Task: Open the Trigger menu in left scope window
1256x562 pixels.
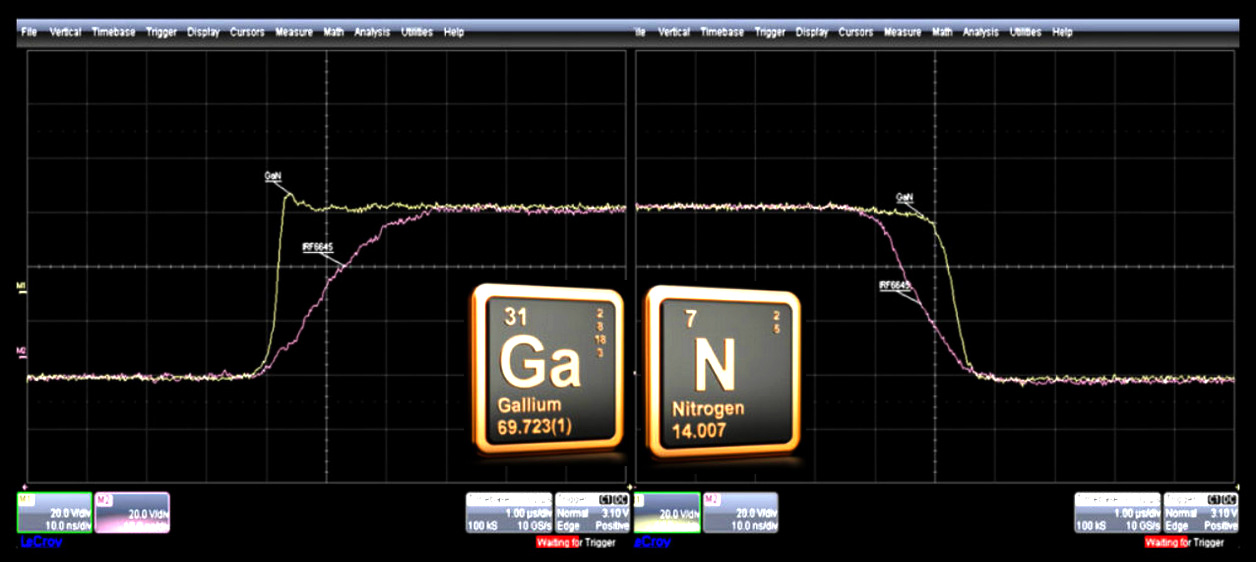Action: [x=161, y=32]
